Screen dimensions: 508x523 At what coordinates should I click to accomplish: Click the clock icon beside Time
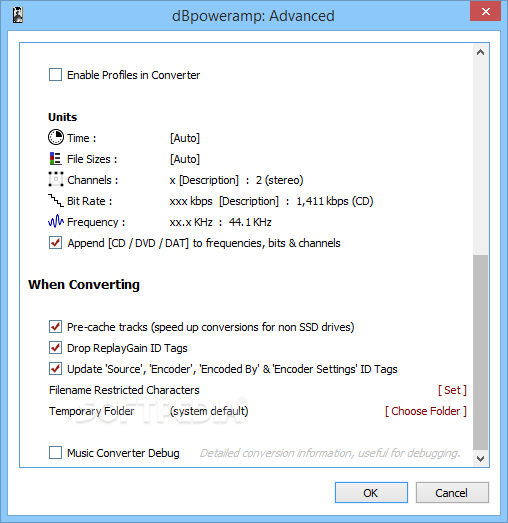pyautogui.click(x=56, y=137)
